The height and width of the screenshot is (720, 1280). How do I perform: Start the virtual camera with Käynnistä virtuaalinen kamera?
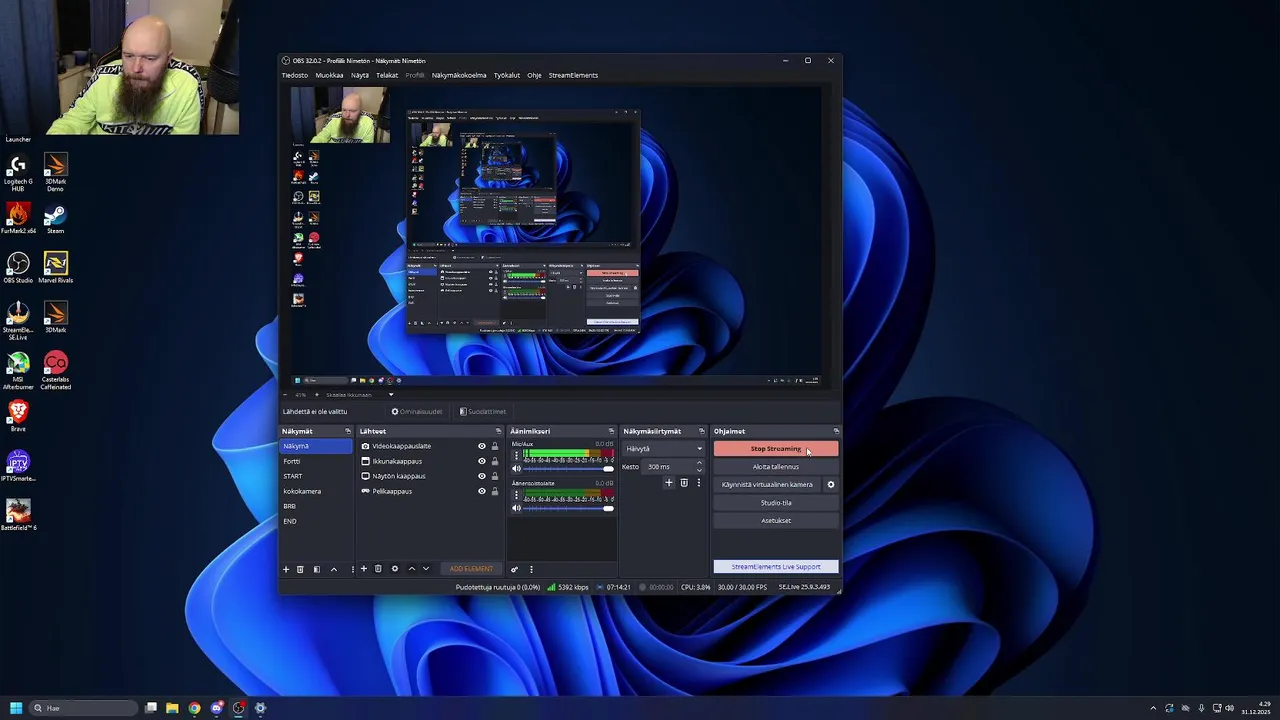click(x=767, y=485)
